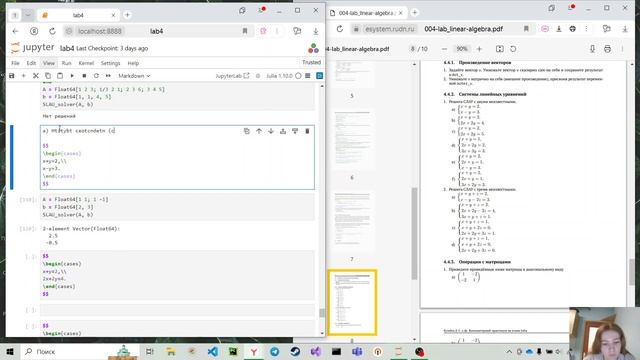This screenshot has width=640, height=360.
Task: Restart the kernel with circular arrow icon
Action: pos(96,76)
